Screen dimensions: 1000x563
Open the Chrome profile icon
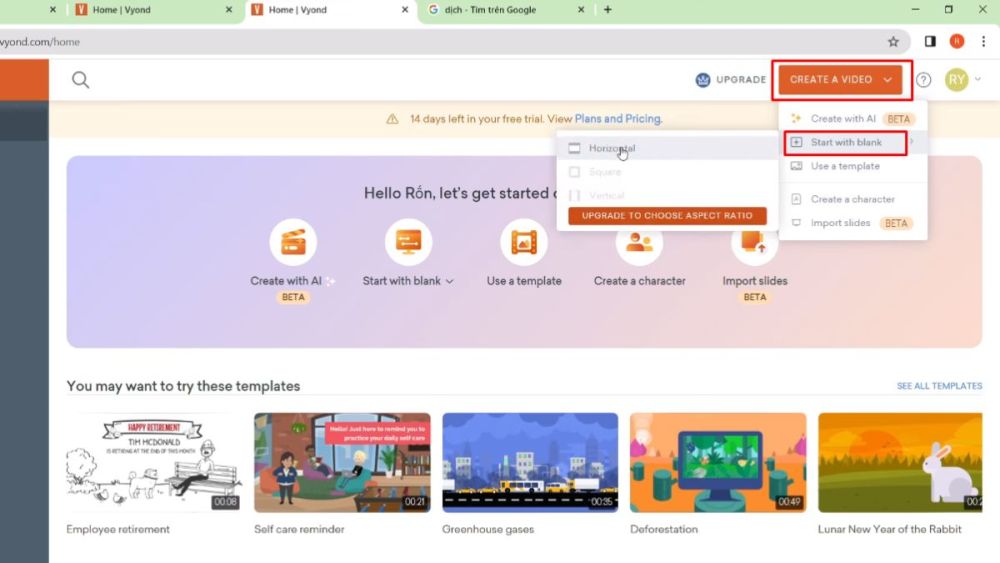(x=957, y=41)
